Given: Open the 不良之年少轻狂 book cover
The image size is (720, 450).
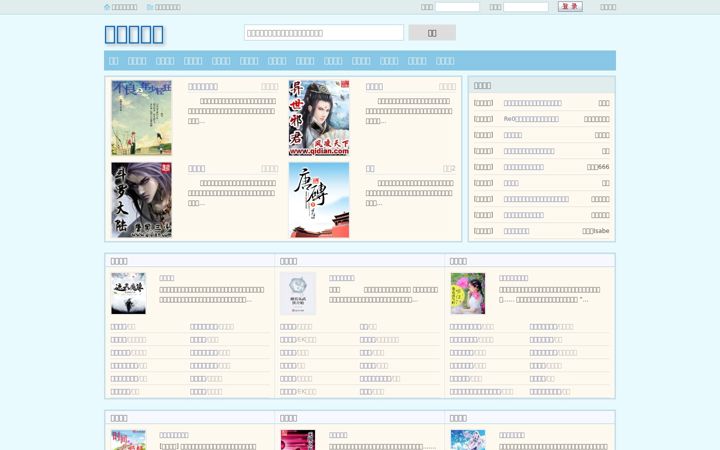Looking at the screenshot, I should click(141, 118).
